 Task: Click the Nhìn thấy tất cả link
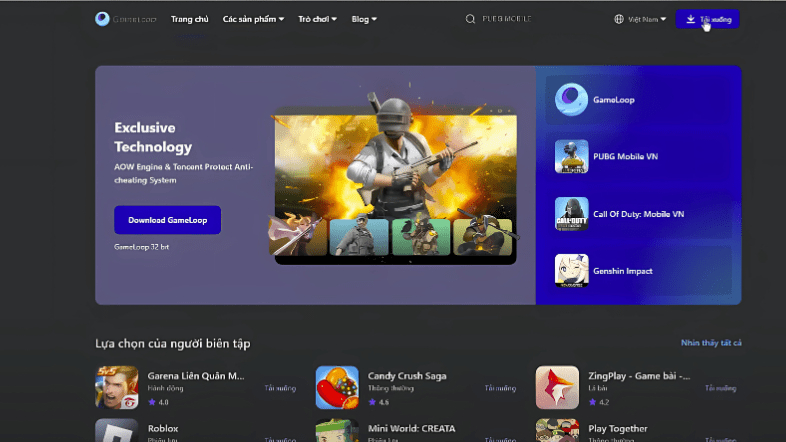711,343
